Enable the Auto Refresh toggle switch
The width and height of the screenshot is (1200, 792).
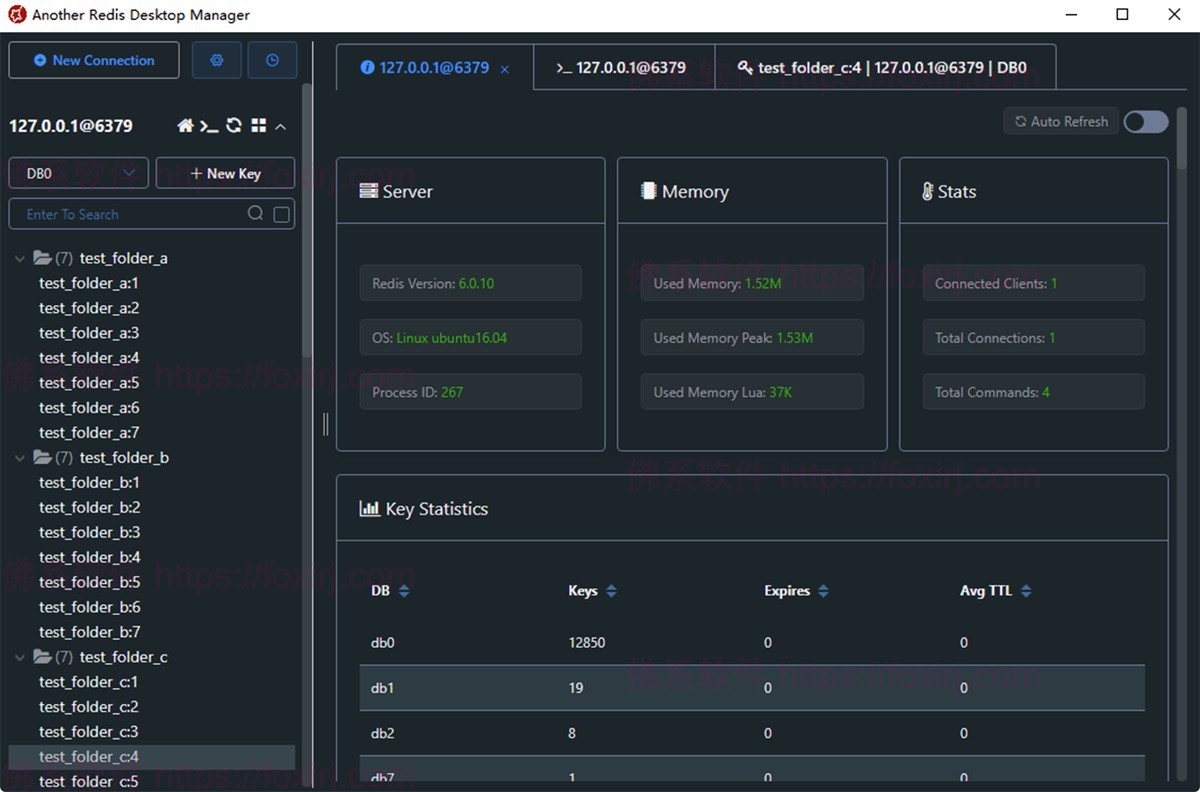[x=1145, y=121]
